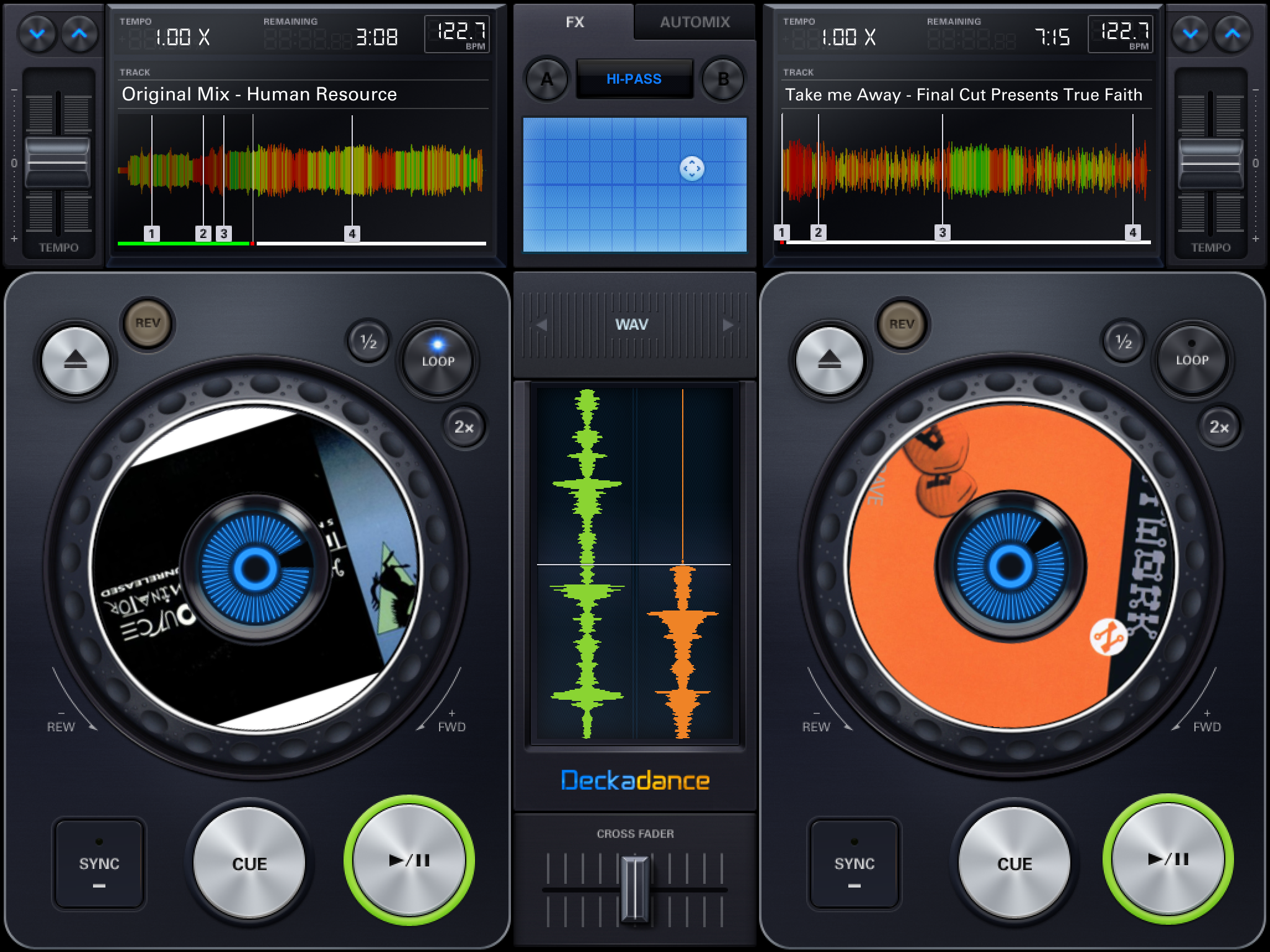
Task: Click left deck remaining time 3:08
Action: tap(377, 37)
